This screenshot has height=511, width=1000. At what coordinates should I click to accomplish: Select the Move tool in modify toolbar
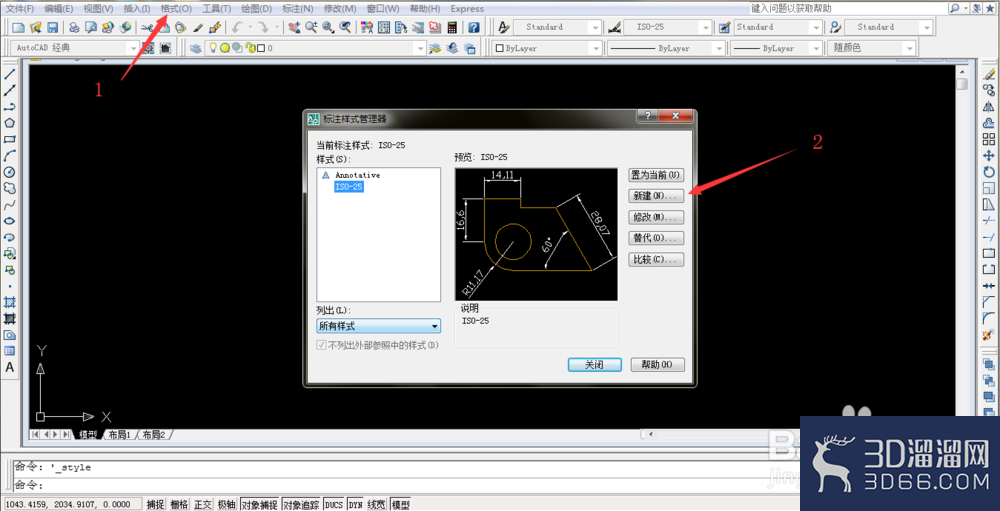click(x=989, y=156)
